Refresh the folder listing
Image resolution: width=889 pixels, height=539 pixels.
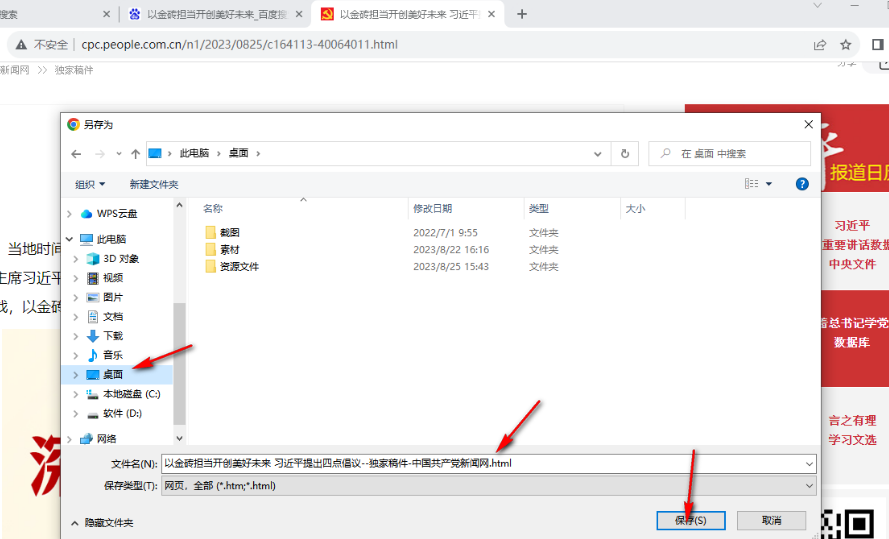coord(625,154)
